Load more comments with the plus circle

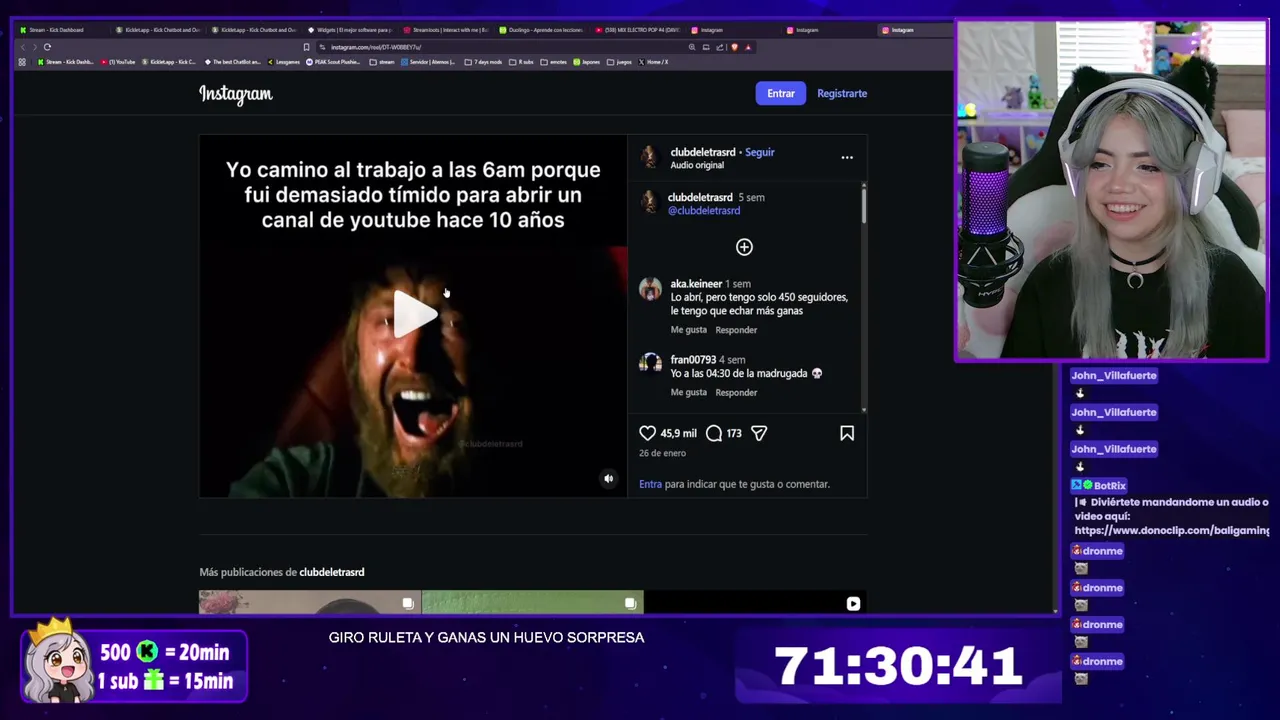(x=744, y=247)
